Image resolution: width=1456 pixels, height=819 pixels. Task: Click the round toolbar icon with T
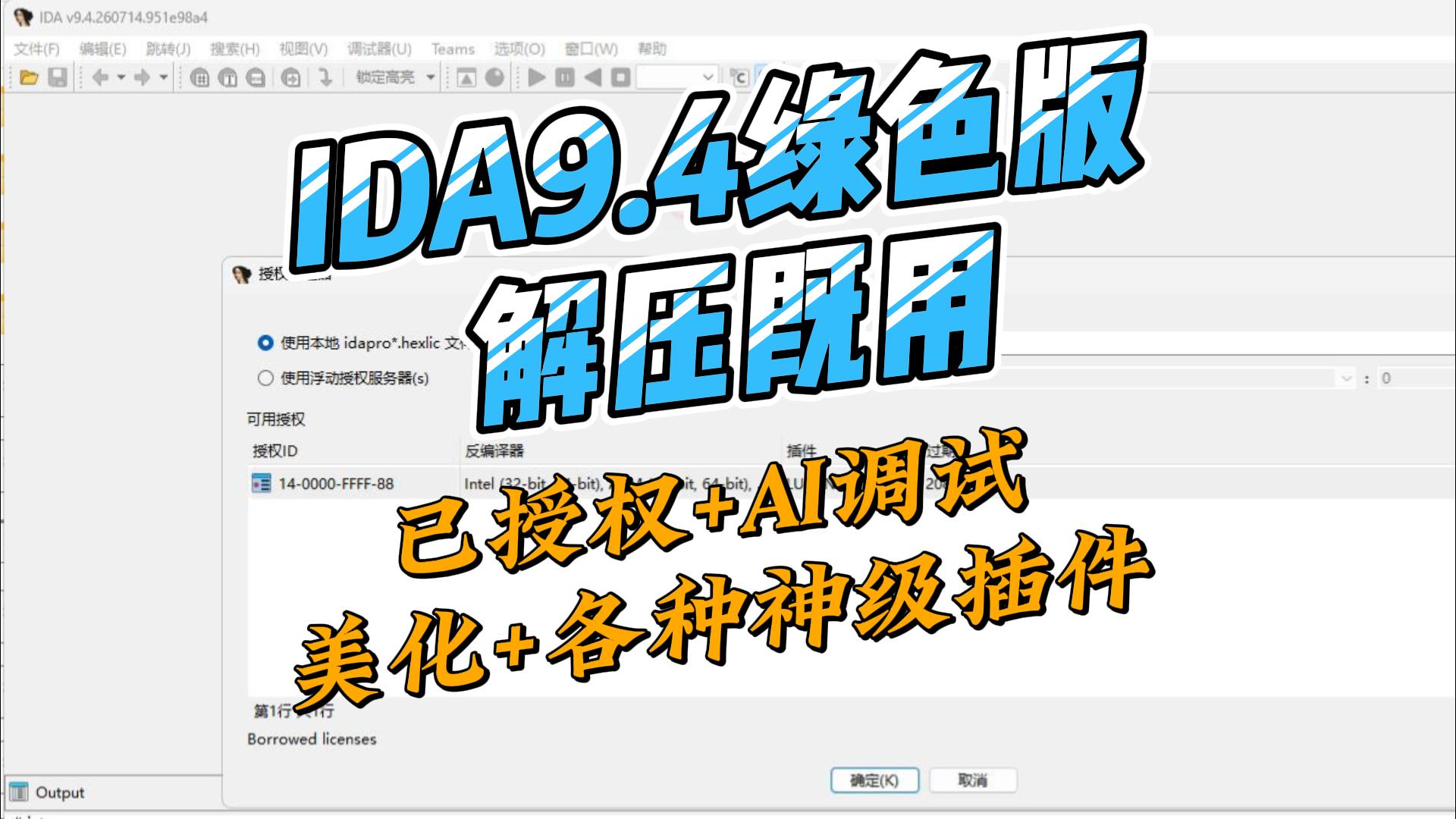[x=227, y=77]
